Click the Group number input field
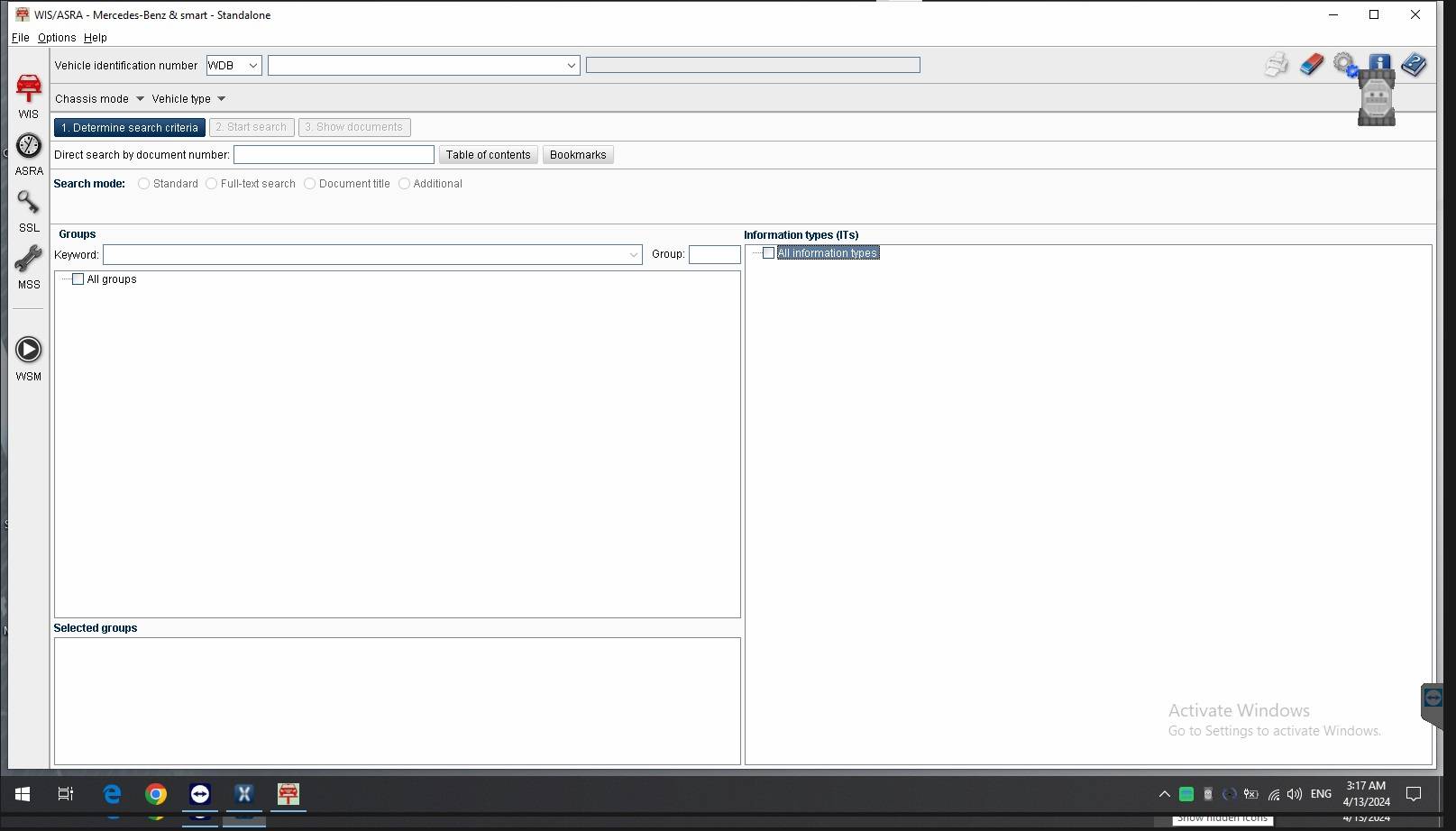 point(715,255)
